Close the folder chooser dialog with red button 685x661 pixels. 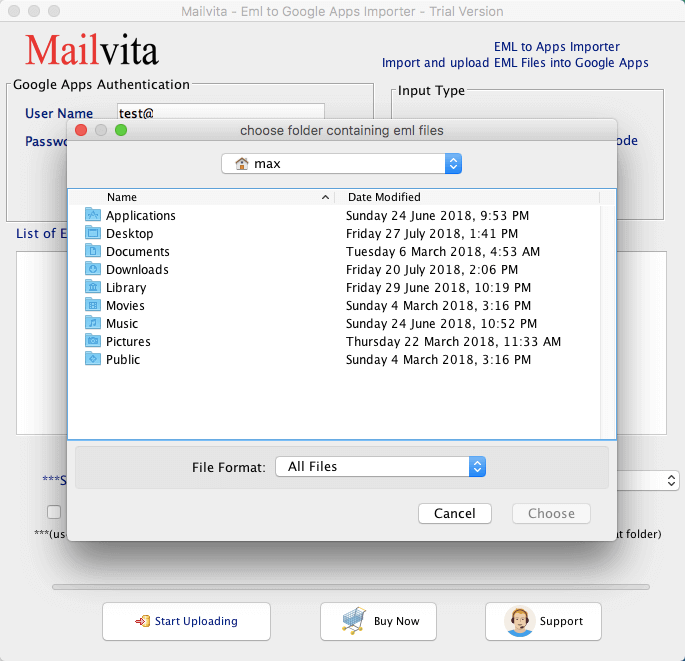pos(81,130)
